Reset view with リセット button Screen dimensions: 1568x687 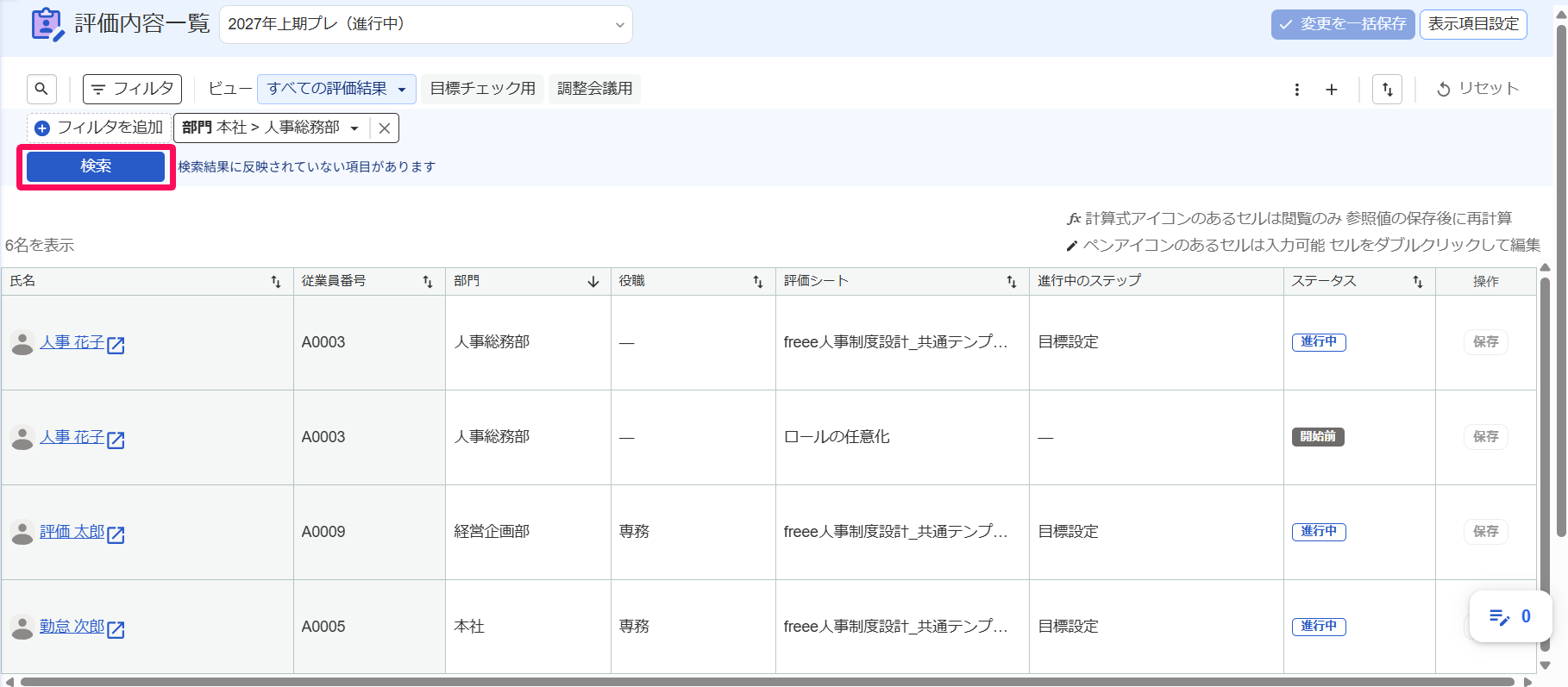(x=1477, y=89)
